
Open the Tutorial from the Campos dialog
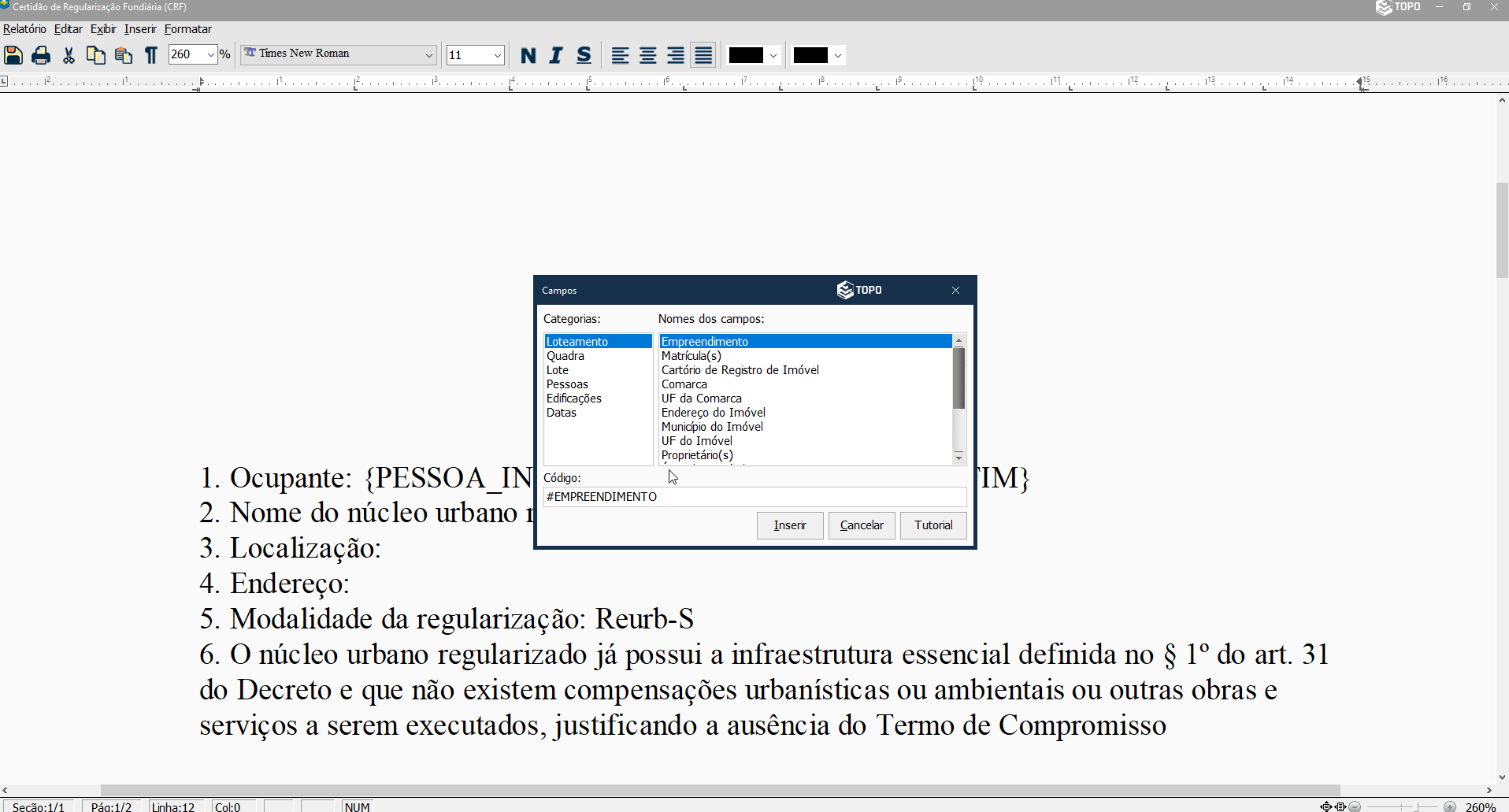932,525
